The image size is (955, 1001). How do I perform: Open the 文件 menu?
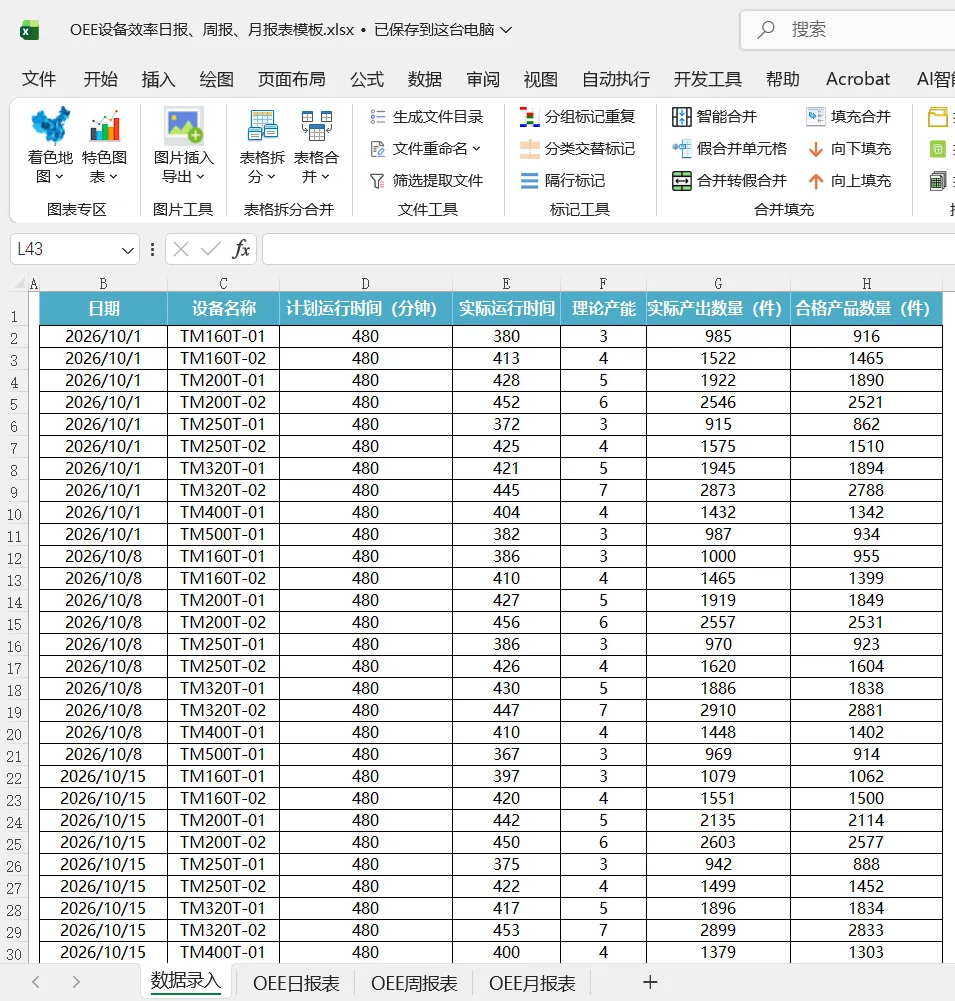39,79
